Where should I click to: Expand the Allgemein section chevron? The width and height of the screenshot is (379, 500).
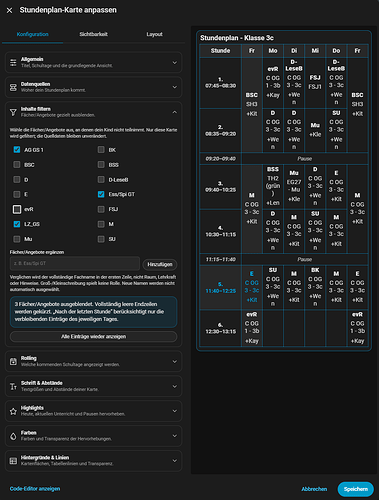point(174,62)
